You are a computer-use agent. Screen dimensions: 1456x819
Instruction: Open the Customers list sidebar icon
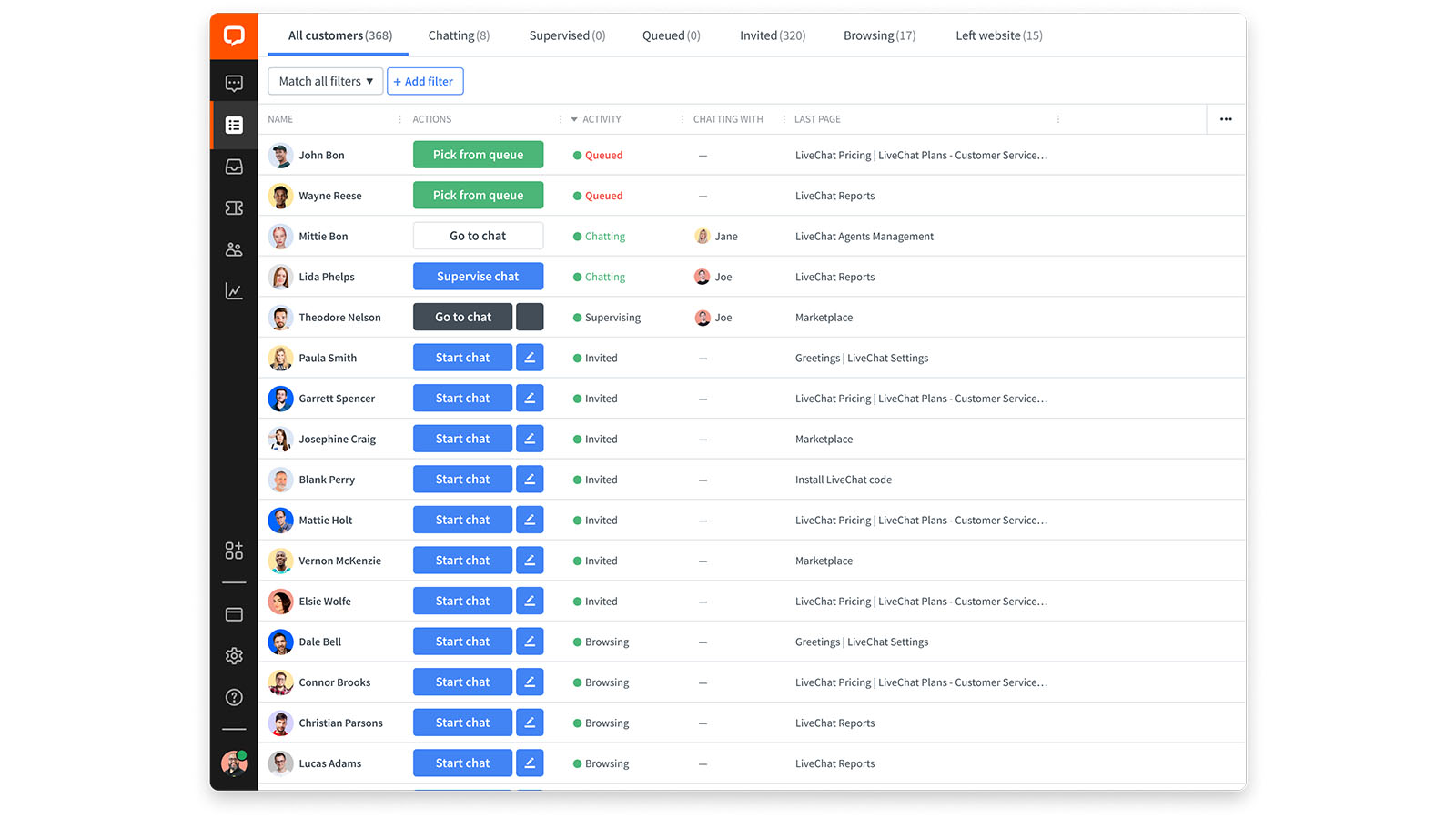tap(234, 125)
